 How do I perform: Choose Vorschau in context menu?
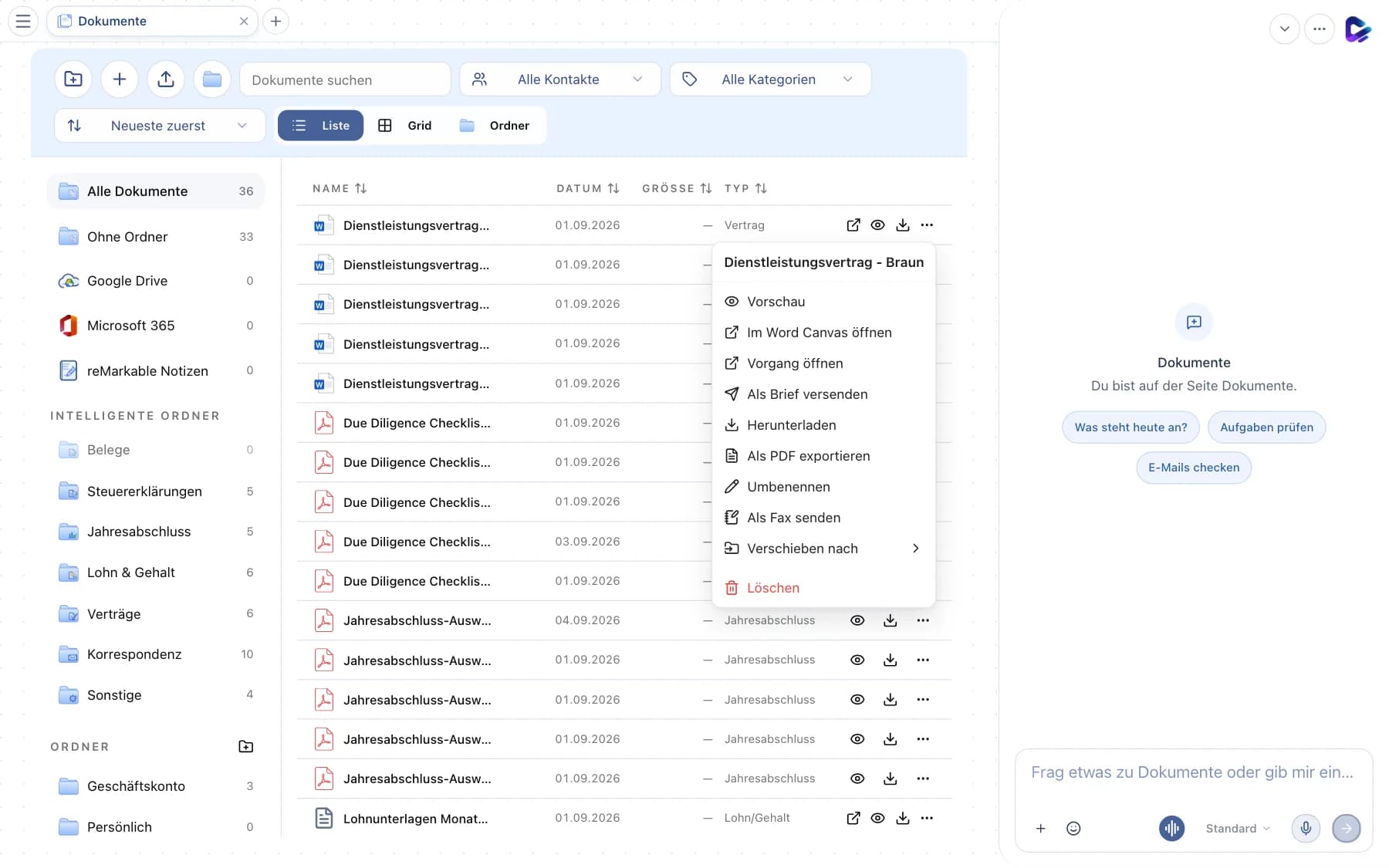click(823, 302)
